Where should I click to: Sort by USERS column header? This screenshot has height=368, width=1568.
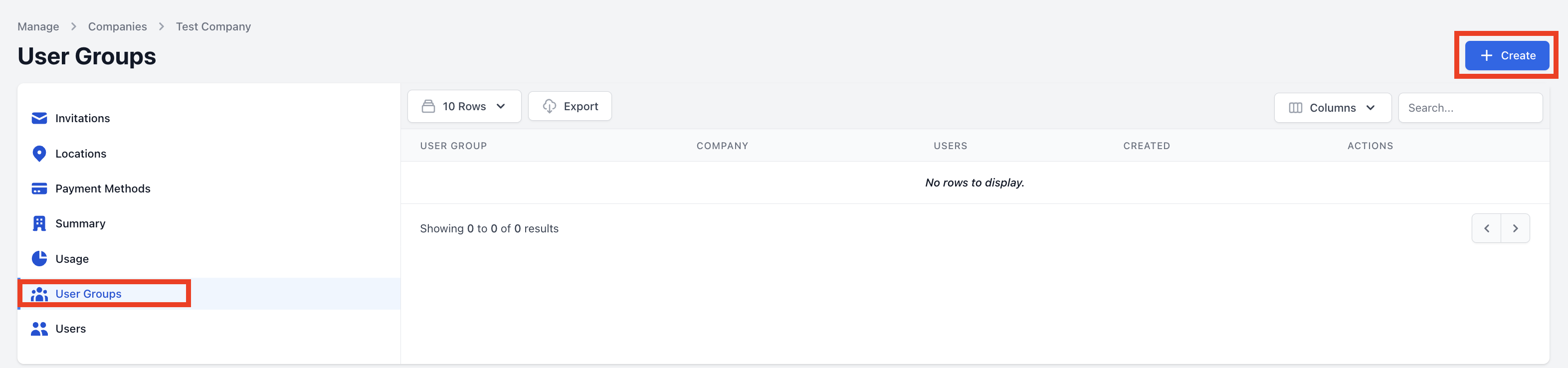(x=950, y=146)
